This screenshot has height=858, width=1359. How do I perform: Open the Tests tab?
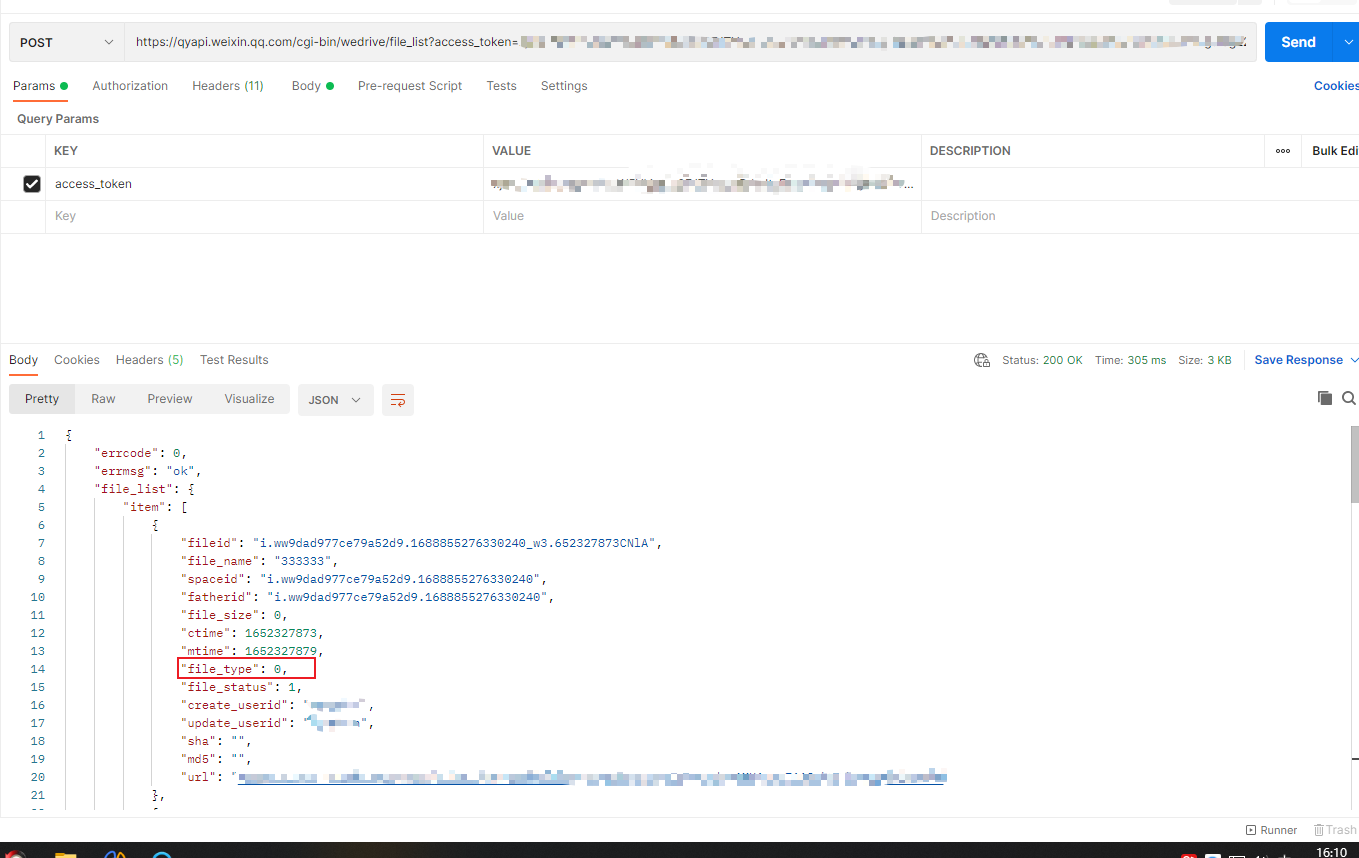coord(502,86)
